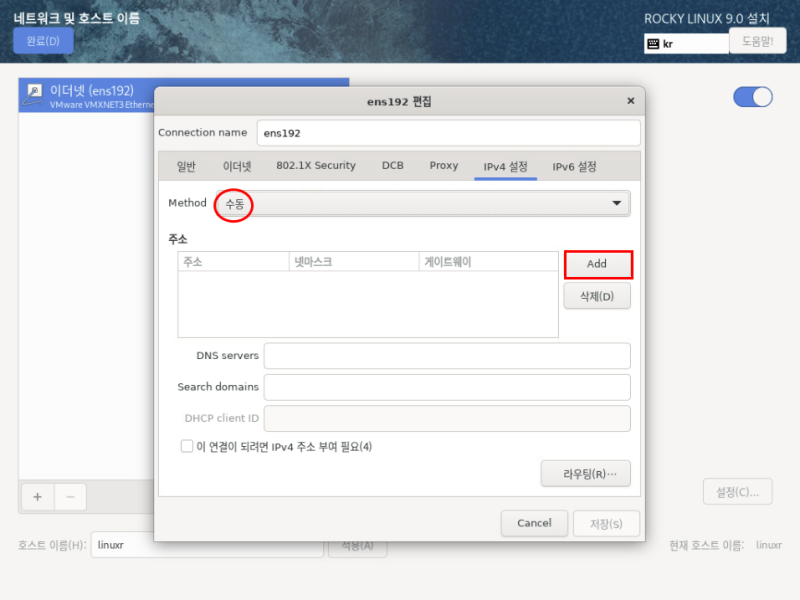The height and width of the screenshot is (600, 800).
Task: Switch to the 이더넷 tab
Action: tap(237, 166)
